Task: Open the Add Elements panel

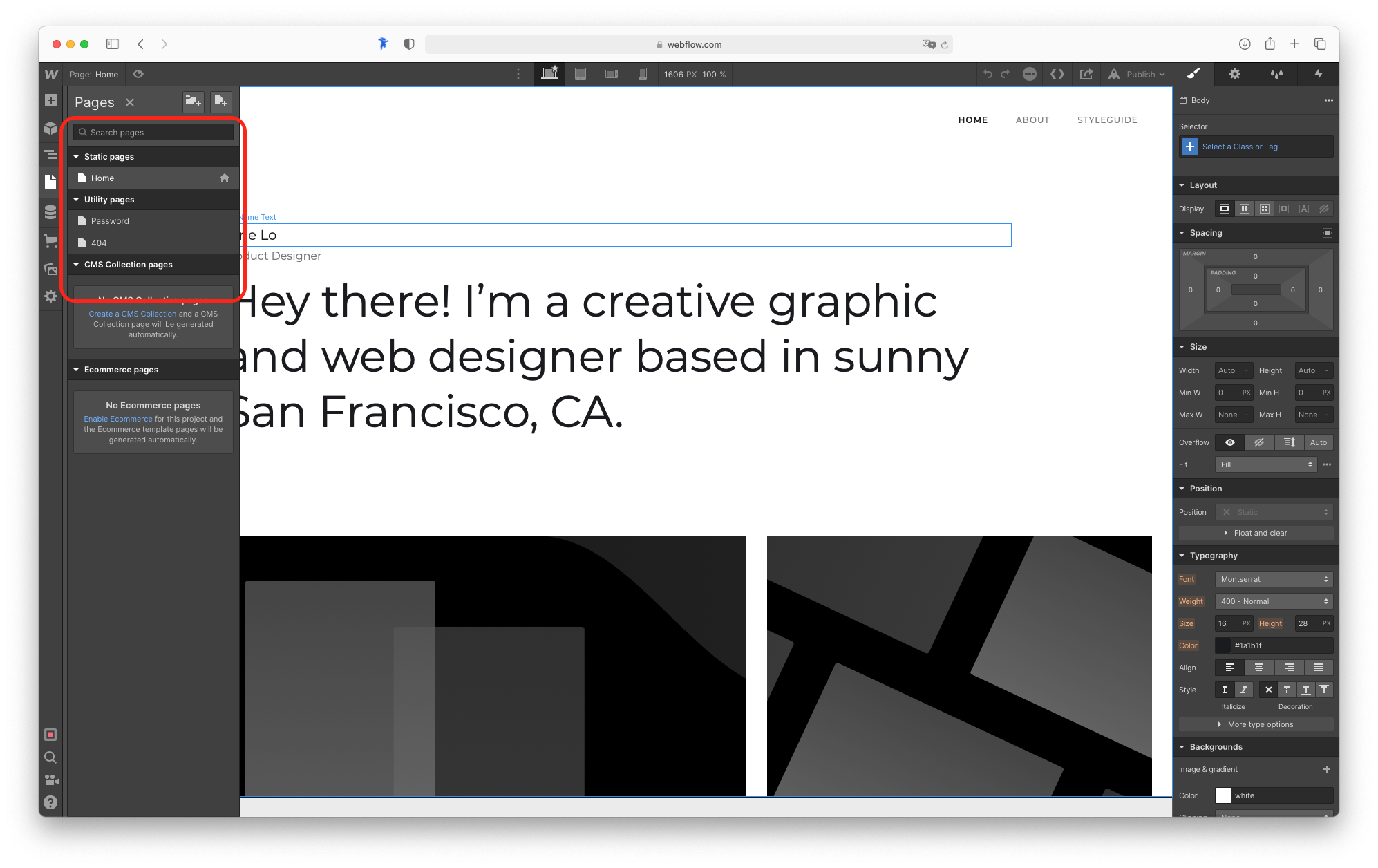Action: coord(50,100)
